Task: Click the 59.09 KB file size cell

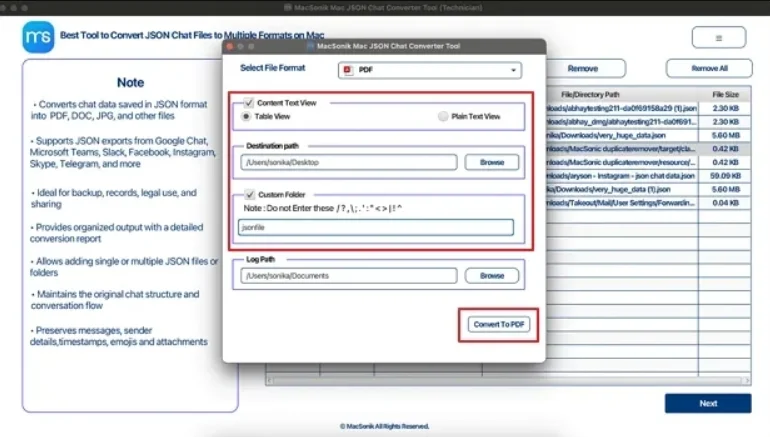Action: pos(725,176)
